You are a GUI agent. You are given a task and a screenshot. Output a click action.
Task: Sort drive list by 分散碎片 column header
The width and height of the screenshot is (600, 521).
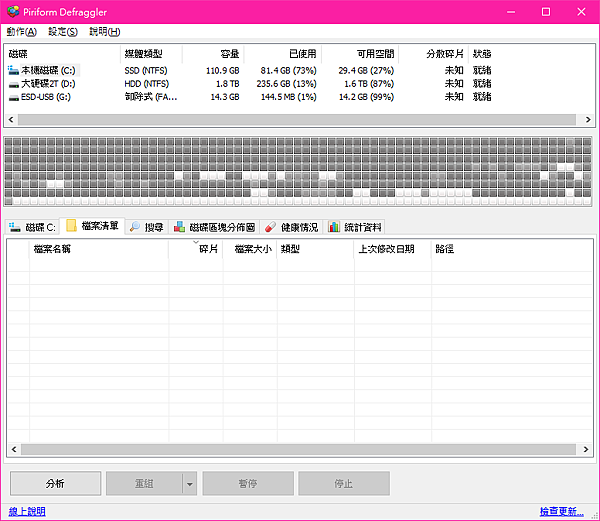(x=434, y=54)
